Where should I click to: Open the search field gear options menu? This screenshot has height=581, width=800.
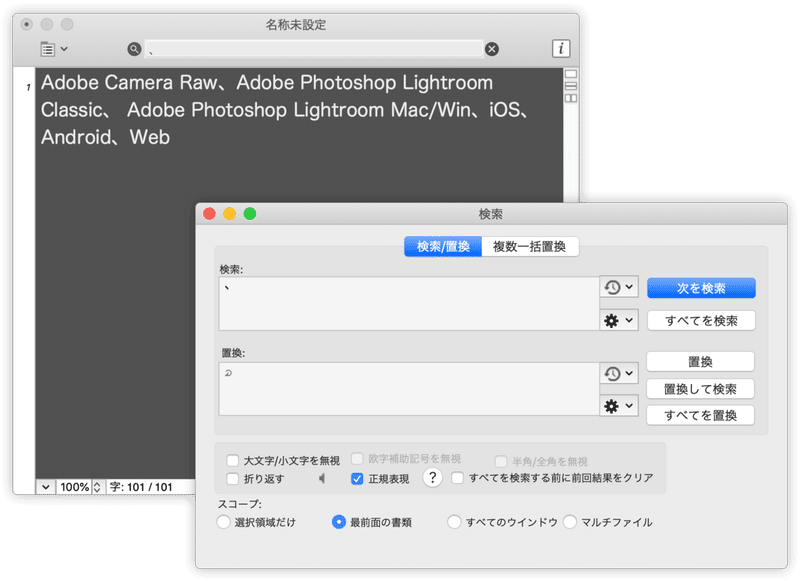619,320
